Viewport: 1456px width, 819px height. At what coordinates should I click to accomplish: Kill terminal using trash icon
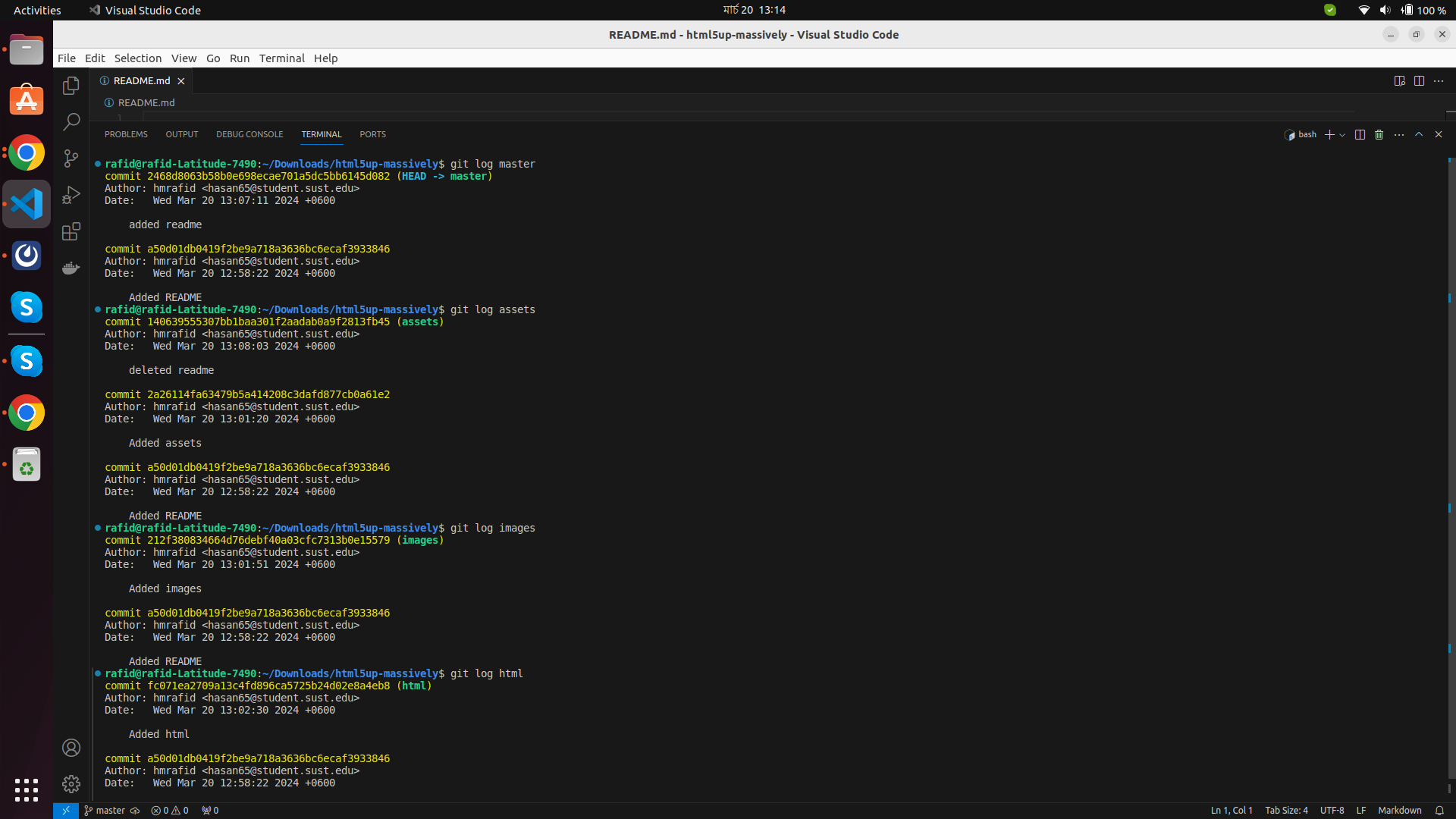(1379, 134)
